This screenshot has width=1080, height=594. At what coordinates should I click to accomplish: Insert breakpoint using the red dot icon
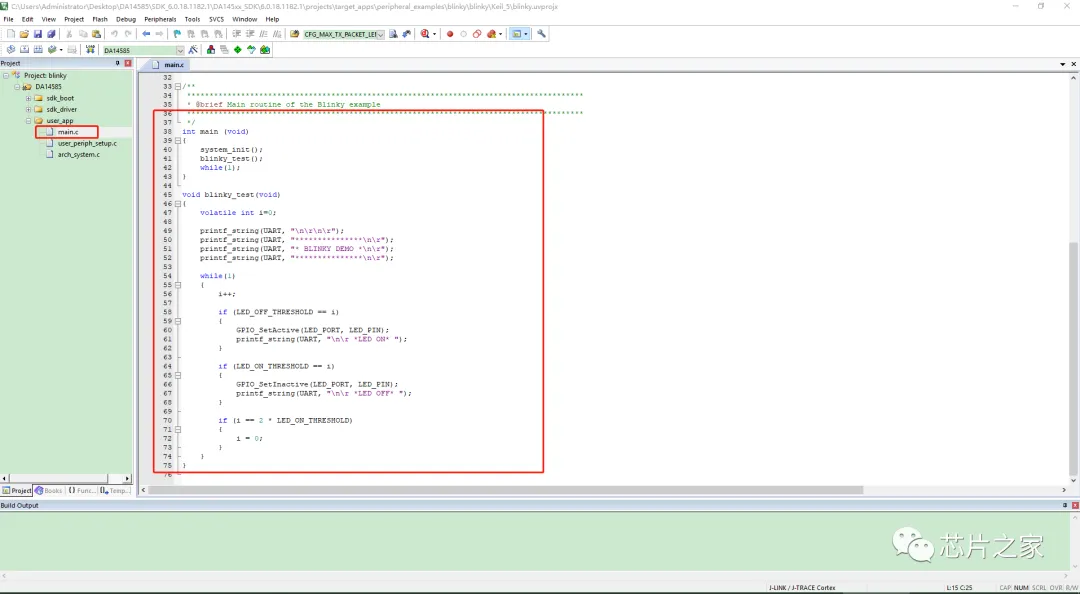tap(450, 34)
